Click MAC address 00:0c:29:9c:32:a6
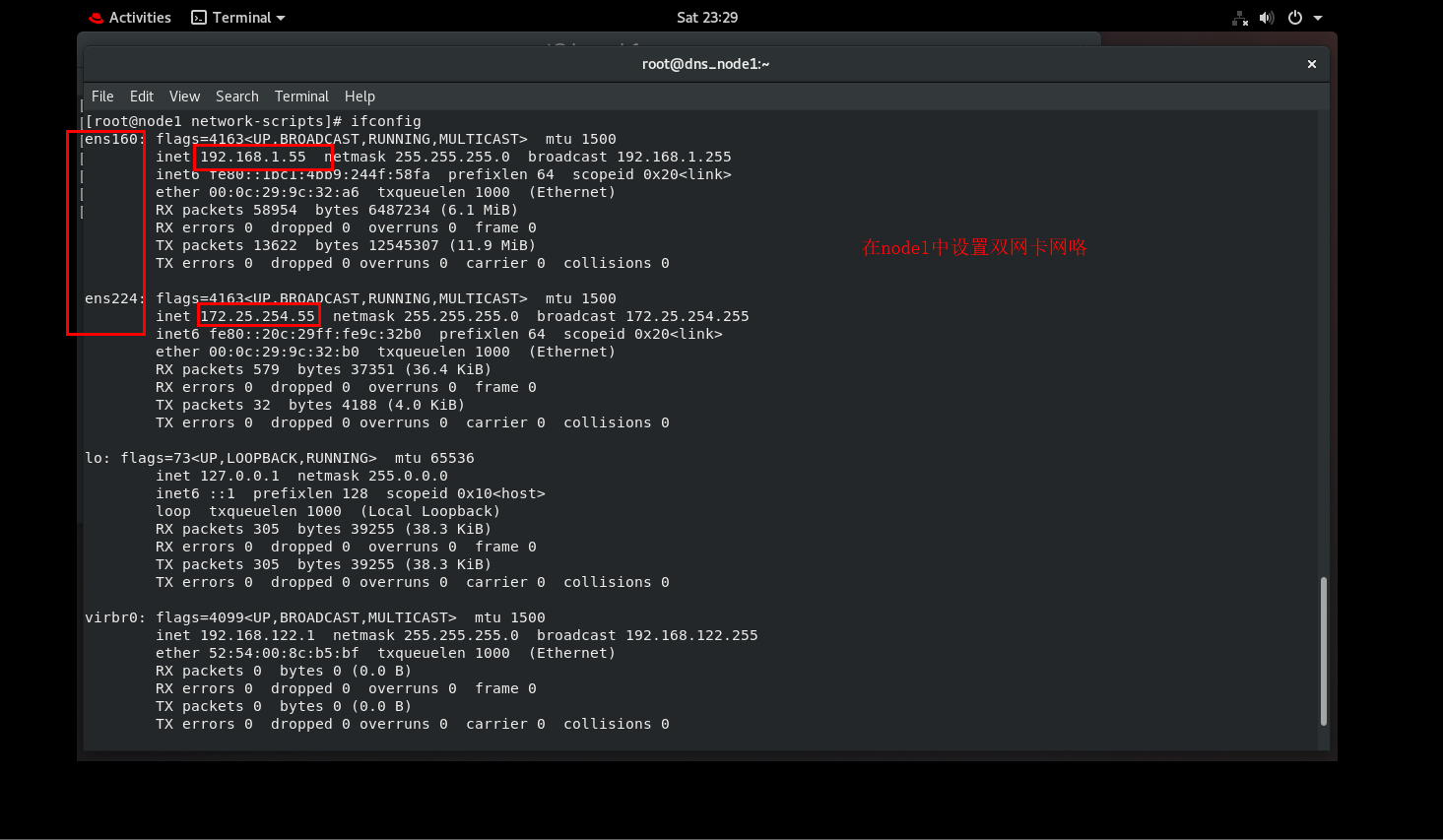 (284, 192)
